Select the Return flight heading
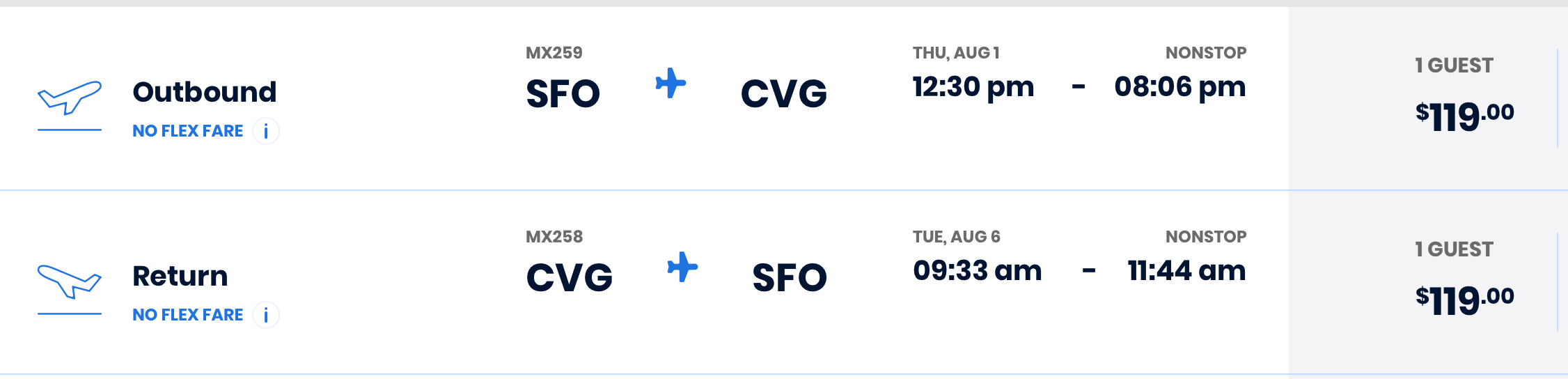 click(180, 276)
